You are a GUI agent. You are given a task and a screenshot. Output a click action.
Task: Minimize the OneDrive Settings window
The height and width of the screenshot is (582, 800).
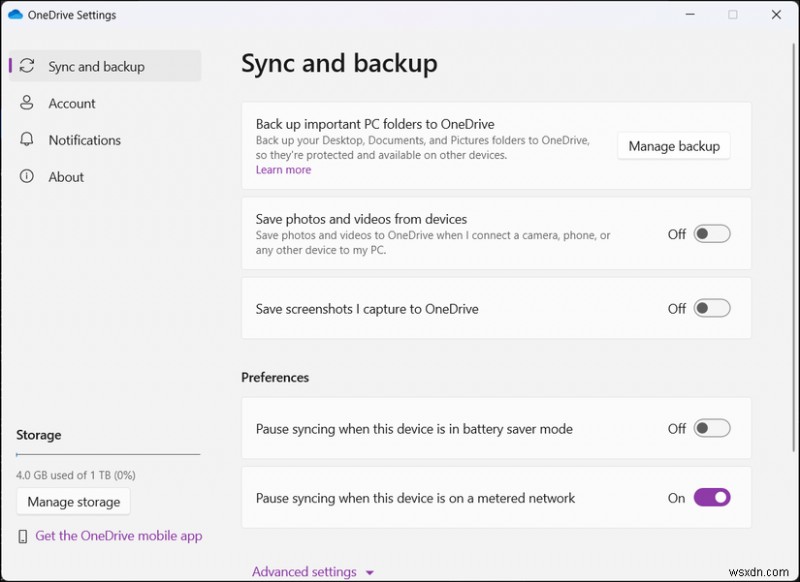coord(690,15)
